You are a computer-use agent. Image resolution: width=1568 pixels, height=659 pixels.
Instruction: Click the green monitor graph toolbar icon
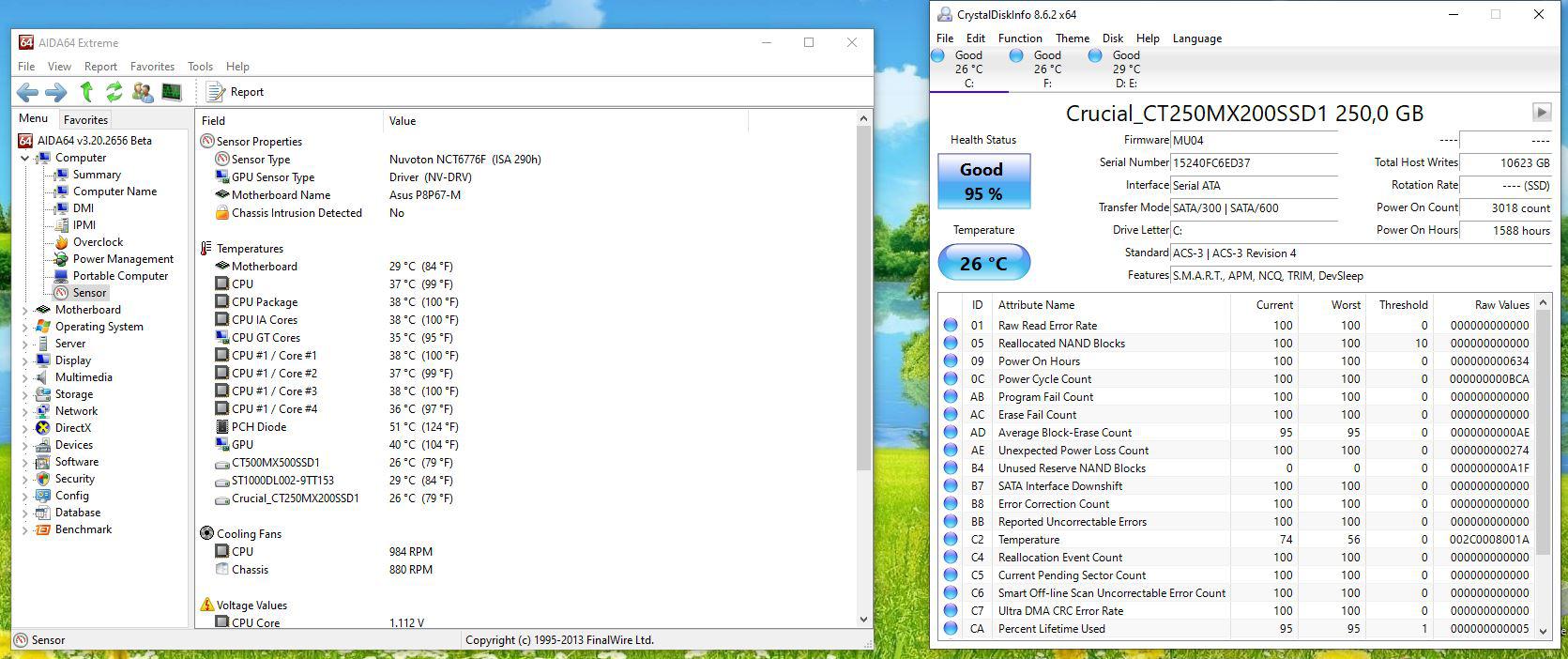coord(172,92)
